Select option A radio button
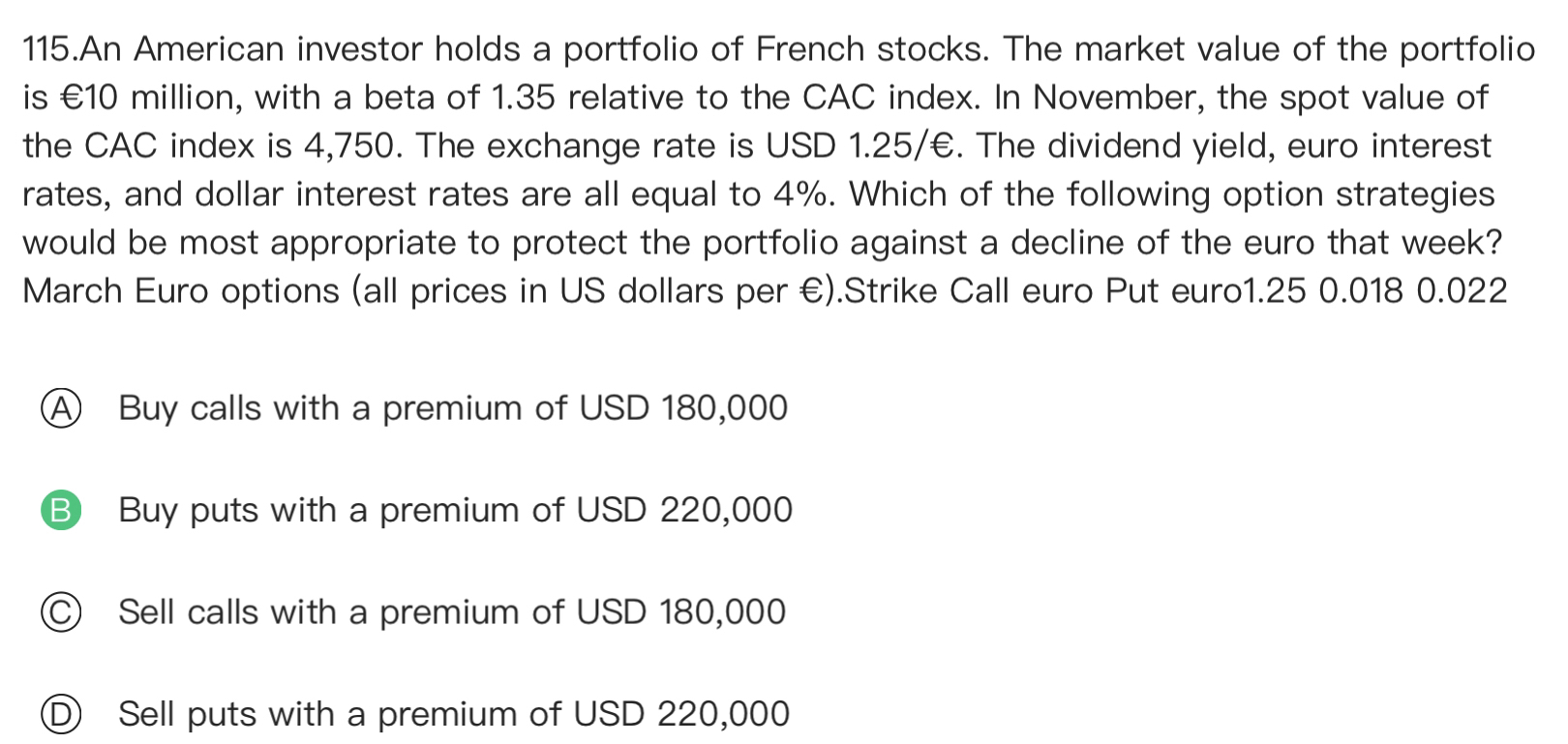Viewport: 1568px width, 744px height. coord(60,409)
